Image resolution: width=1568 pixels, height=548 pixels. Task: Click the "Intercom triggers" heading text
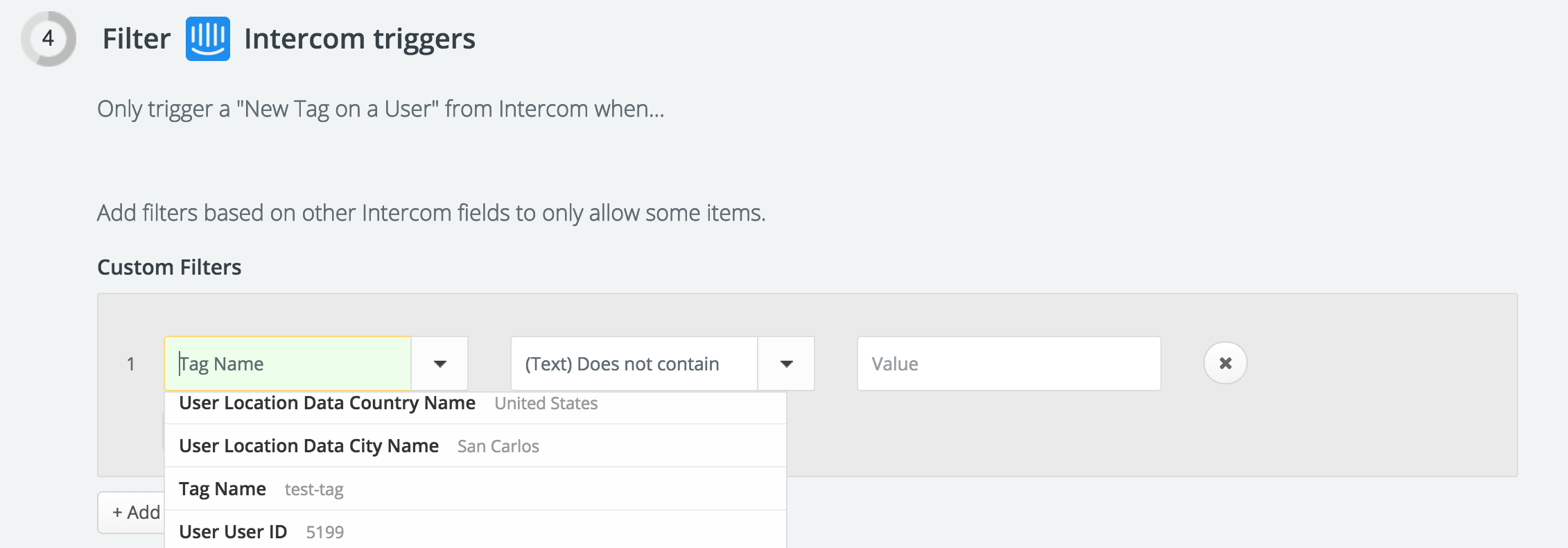360,39
